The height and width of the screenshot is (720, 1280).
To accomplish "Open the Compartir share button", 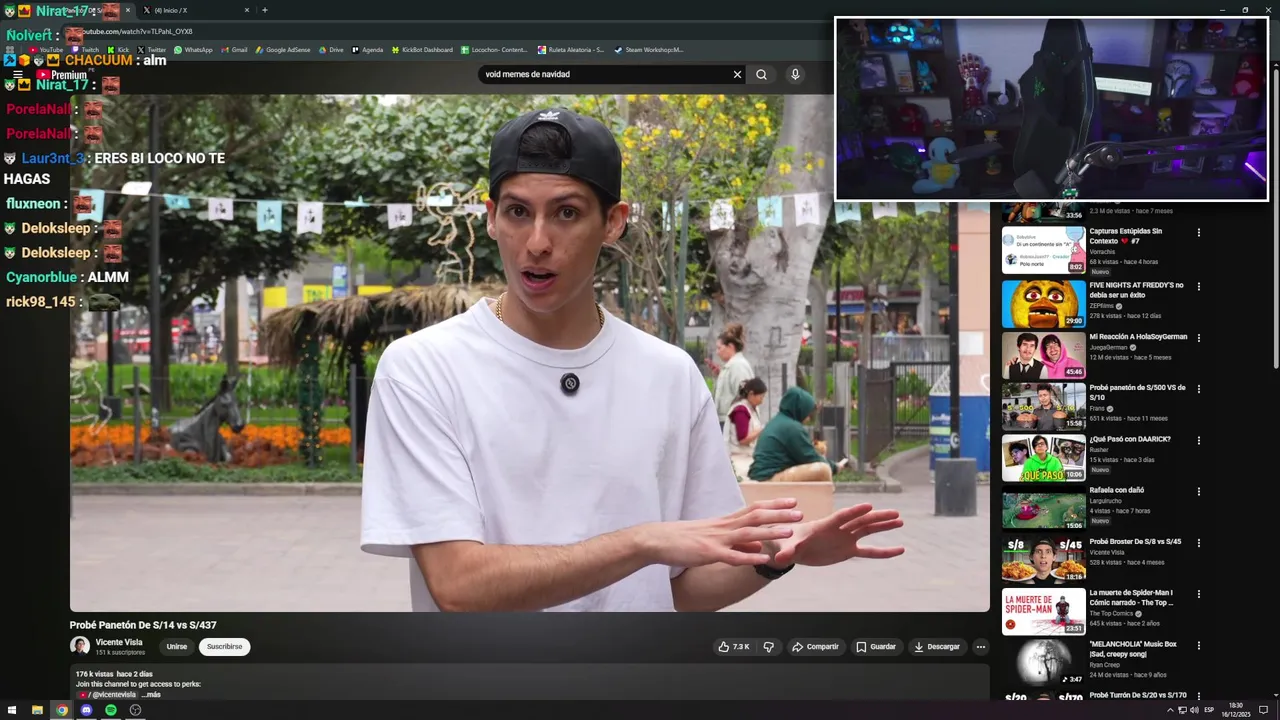I will (x=815, y=647).
